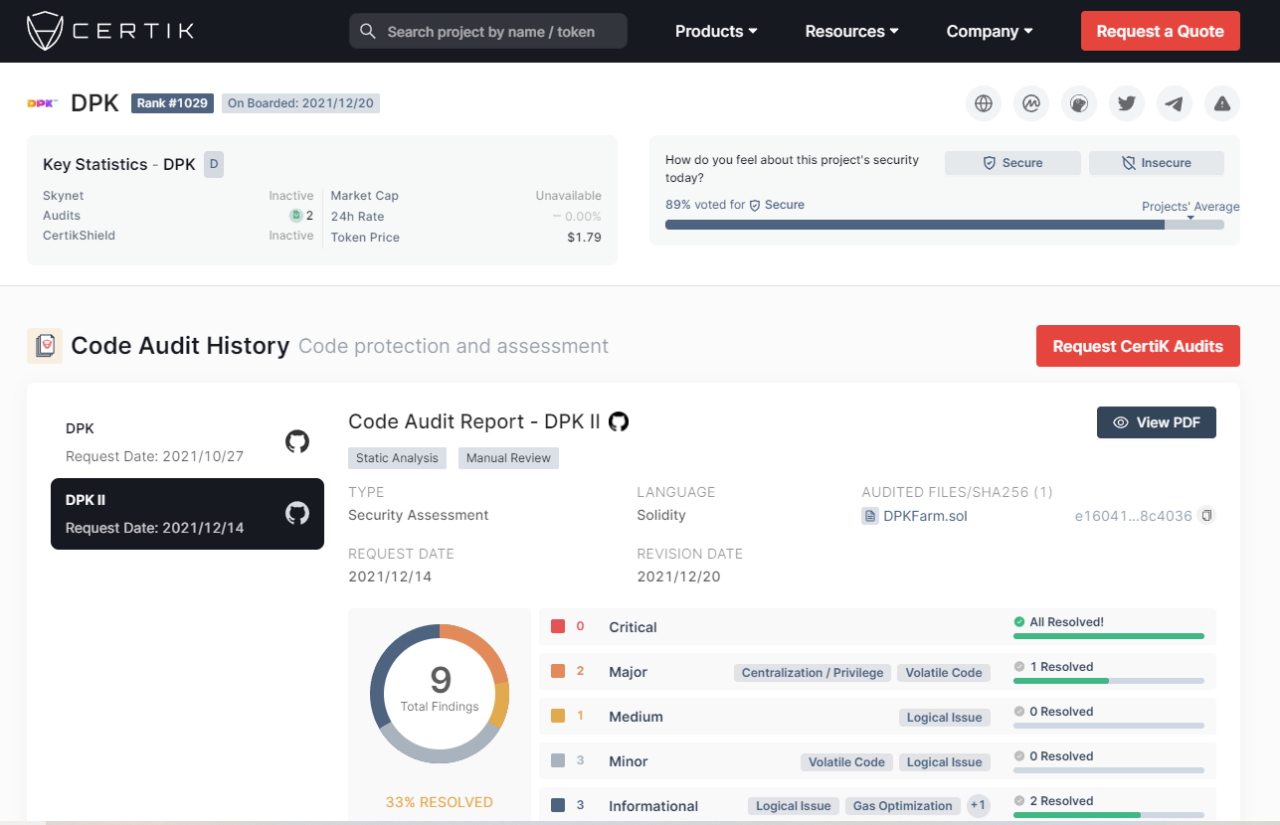This screenshot has width=1280, height=825.
Task: Click the Unavailable market cap value
Action: point(568,196)
